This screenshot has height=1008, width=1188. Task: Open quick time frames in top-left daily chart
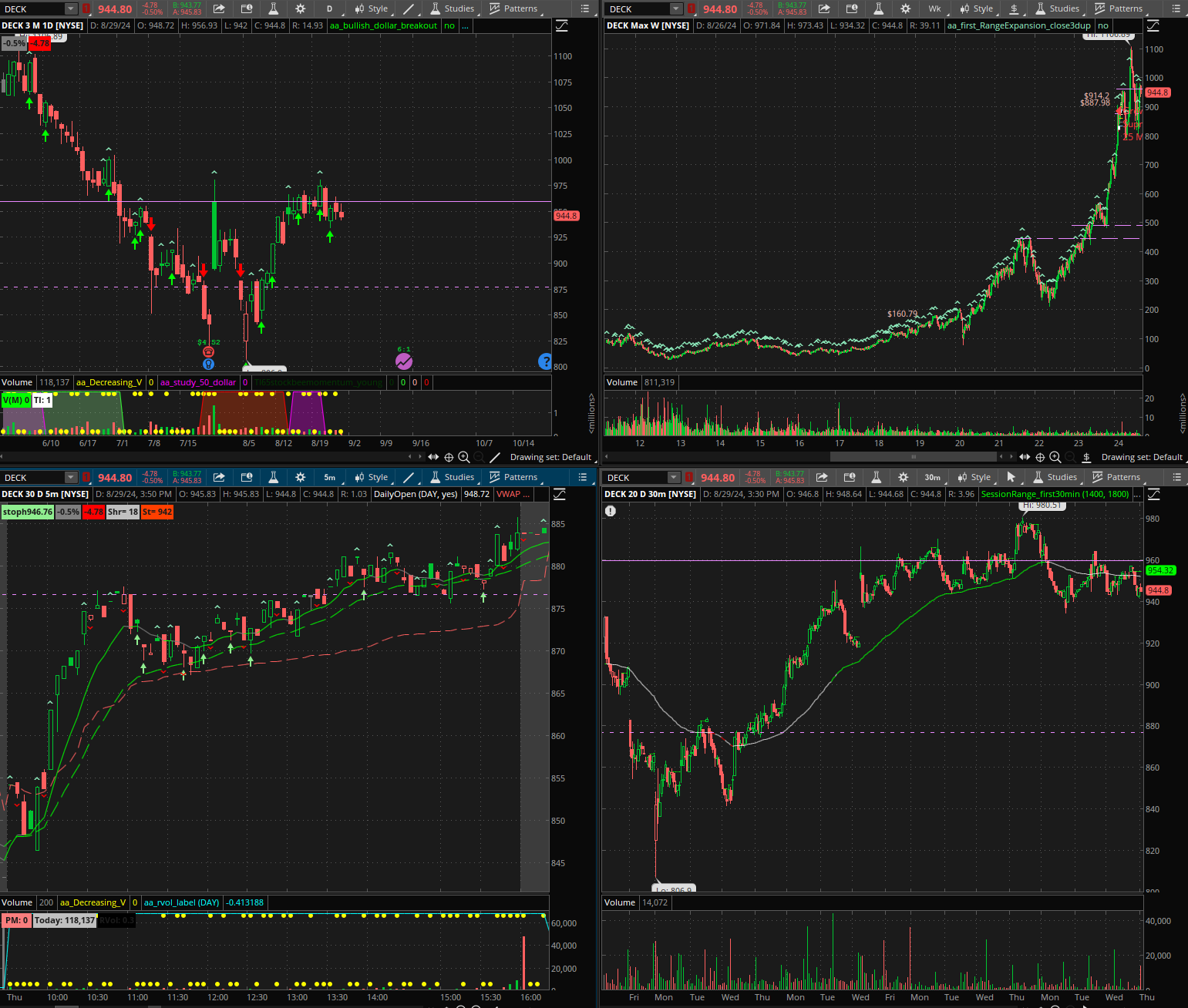(x=247, y=8)
